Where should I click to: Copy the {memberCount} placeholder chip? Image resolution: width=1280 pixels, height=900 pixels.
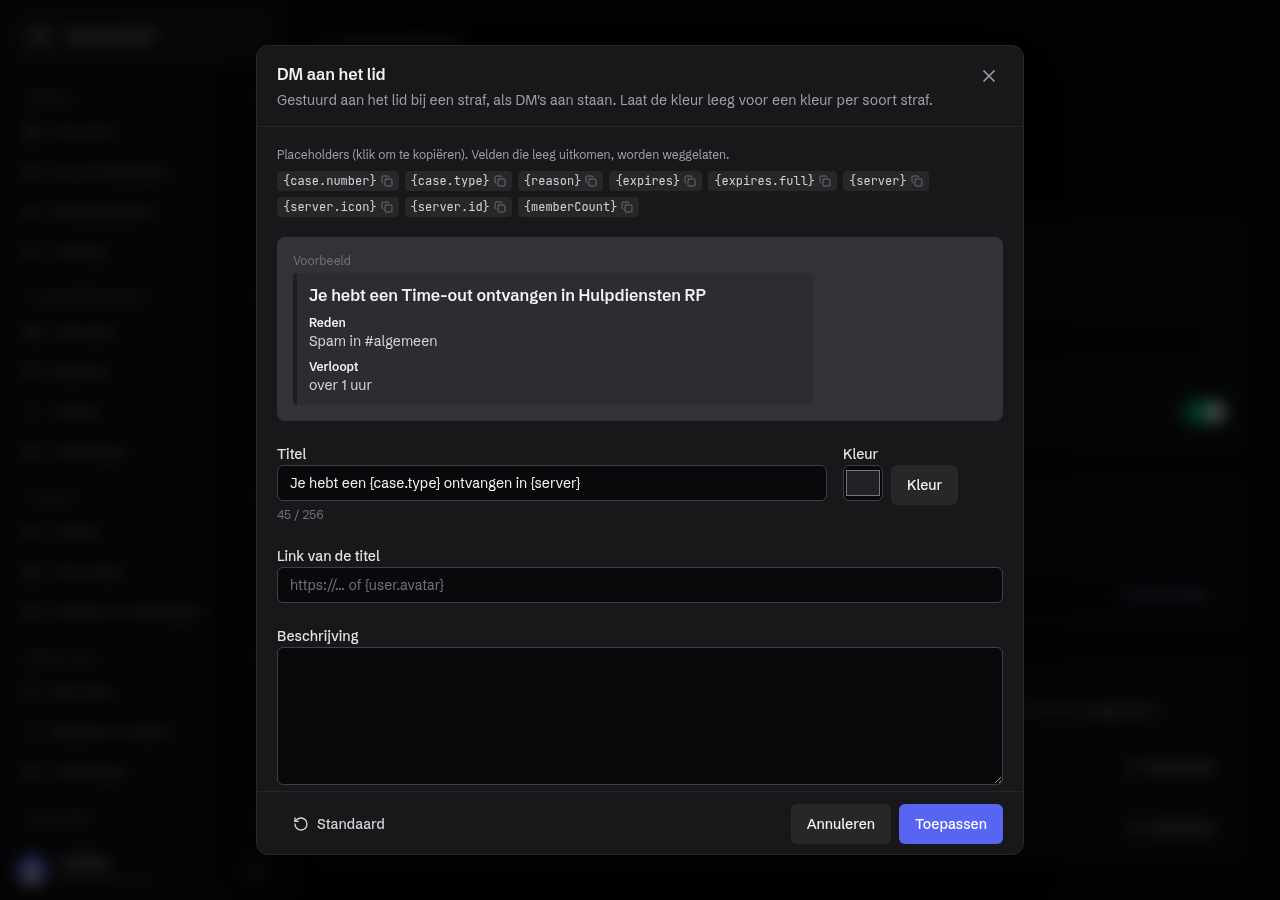click(578, 207)
